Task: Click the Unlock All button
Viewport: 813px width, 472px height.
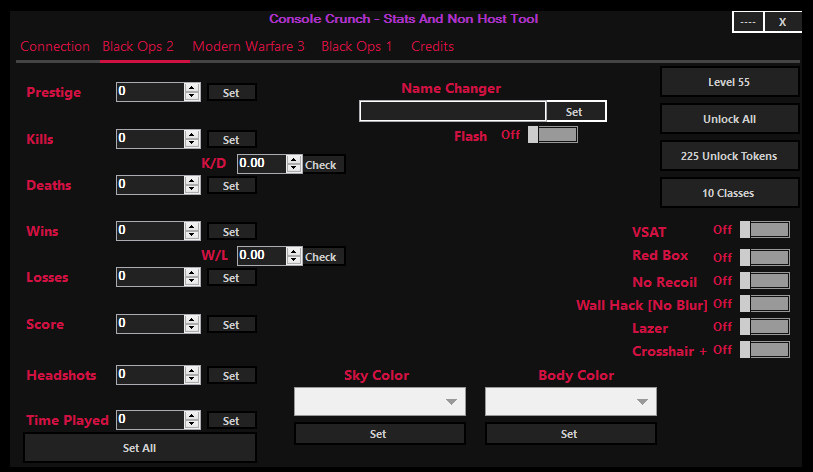Action: pyautogui.click(x=729, y=119)
